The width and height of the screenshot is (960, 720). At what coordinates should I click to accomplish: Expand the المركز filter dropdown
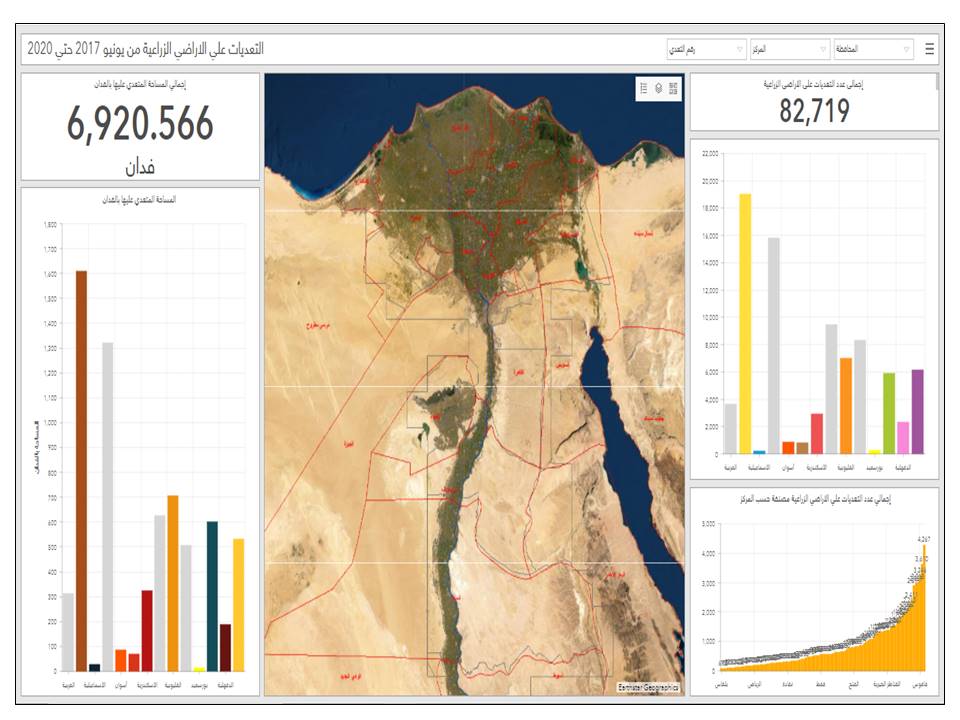coord(789,49)
